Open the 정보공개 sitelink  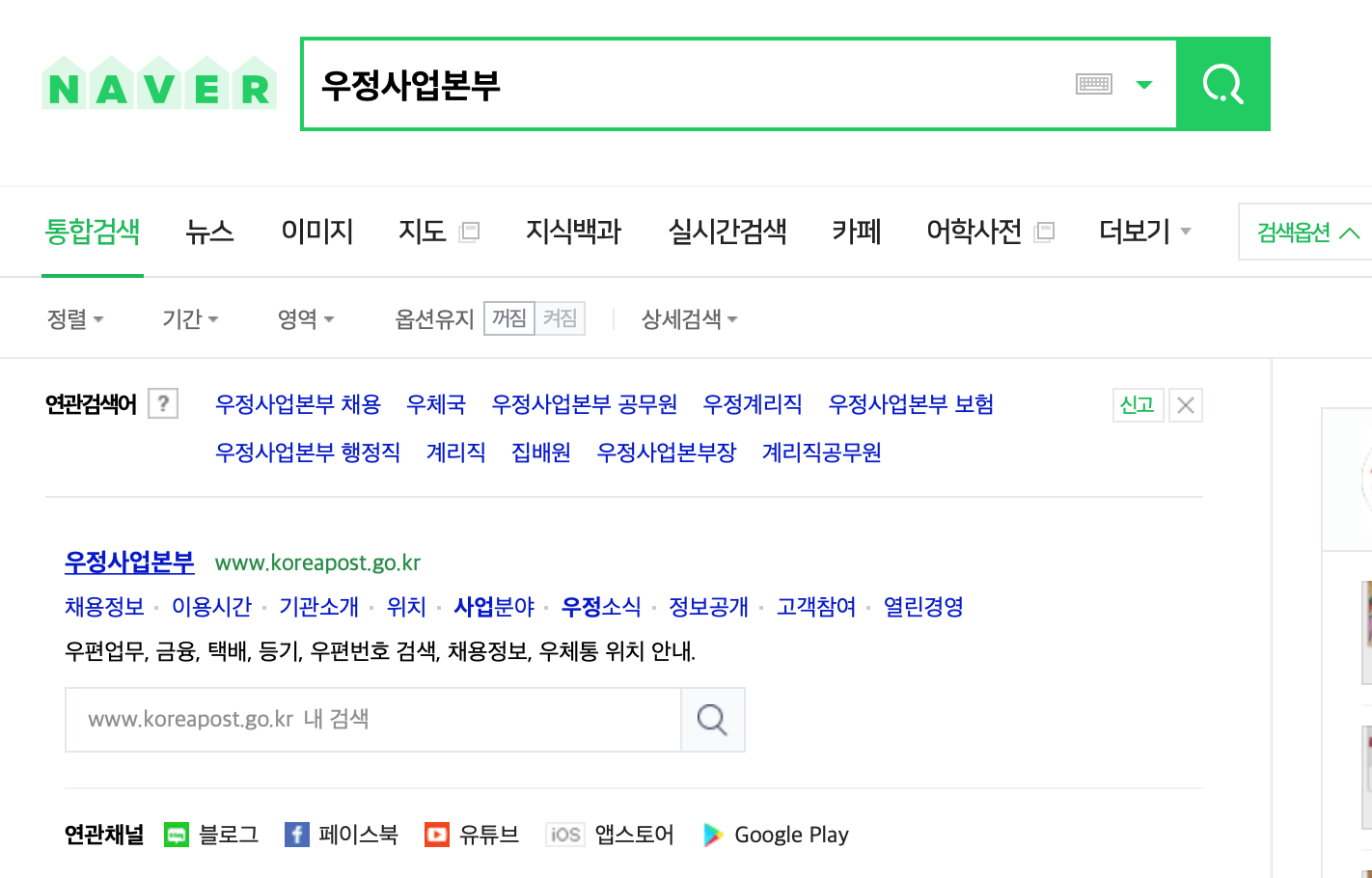tap(708, 607)
